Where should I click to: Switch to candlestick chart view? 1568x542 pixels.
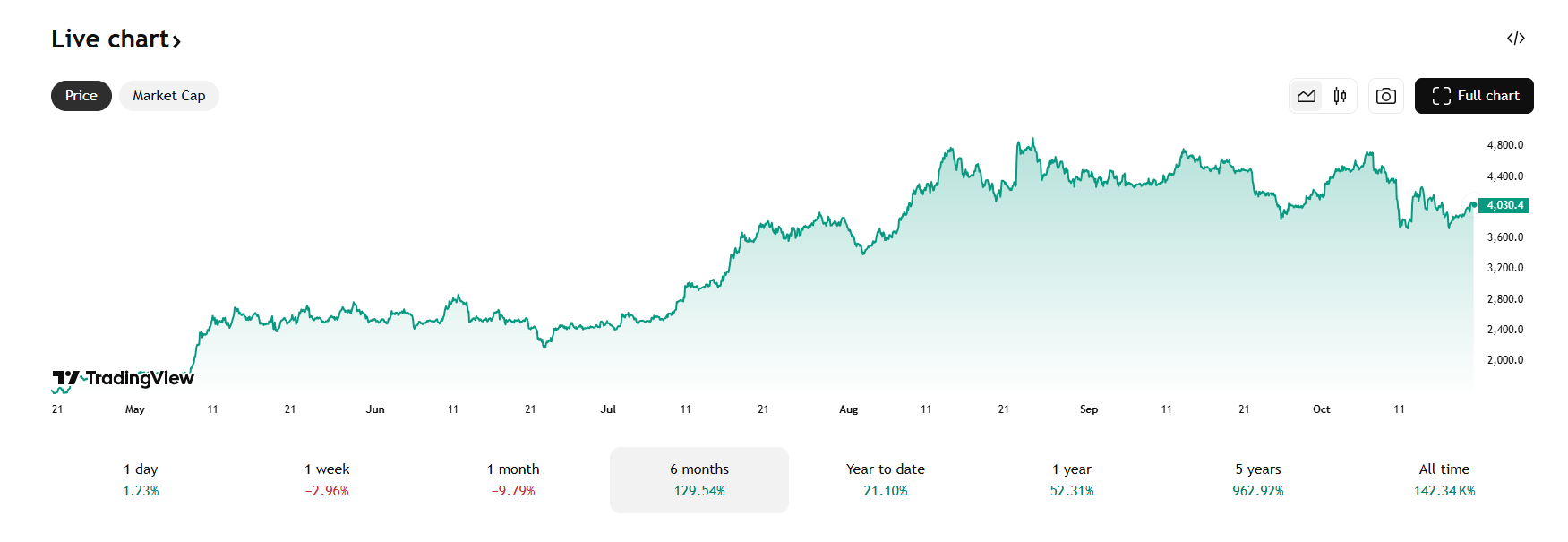coord(1340,96)
